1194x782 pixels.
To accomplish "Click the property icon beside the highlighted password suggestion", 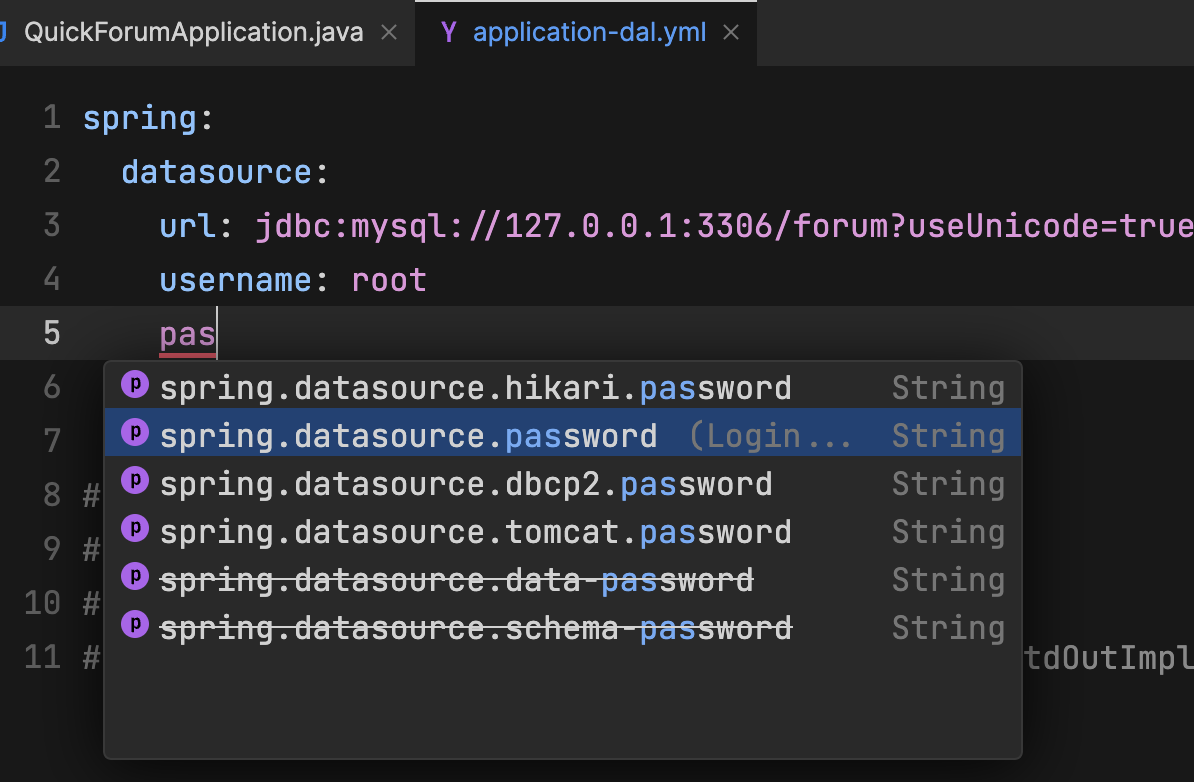I will pyautogui.click(x=134, y=435).
